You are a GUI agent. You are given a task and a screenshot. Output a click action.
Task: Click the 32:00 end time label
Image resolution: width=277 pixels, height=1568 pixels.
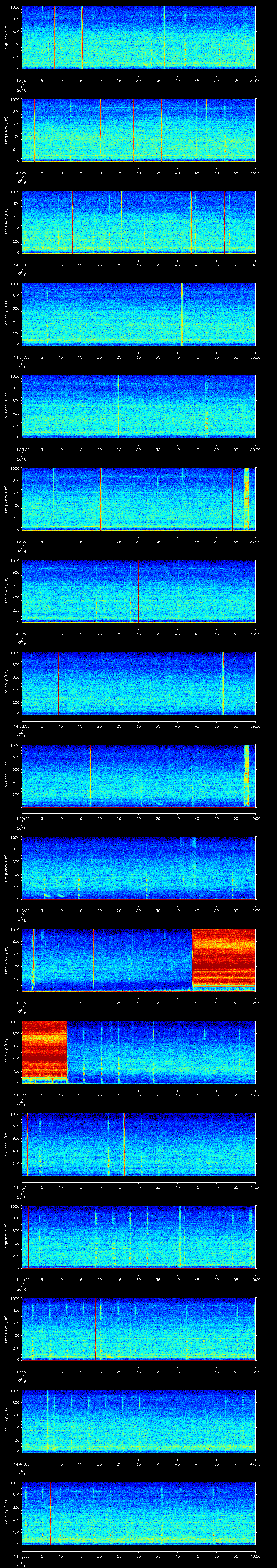[255, 80]
